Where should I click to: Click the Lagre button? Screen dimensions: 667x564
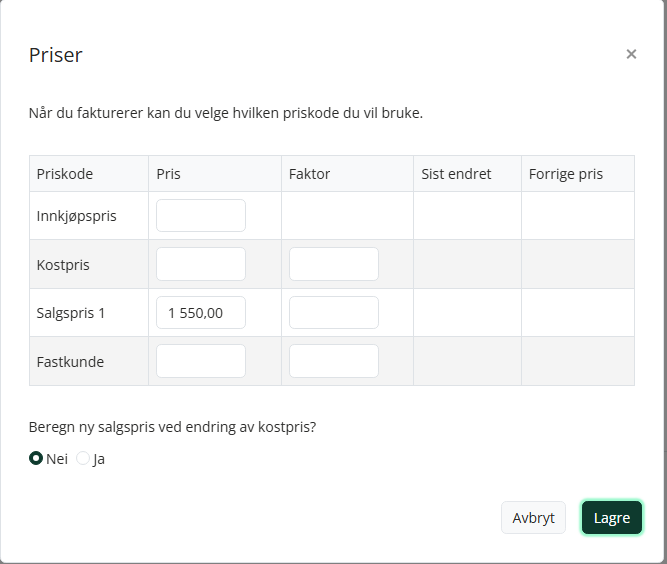612,518
